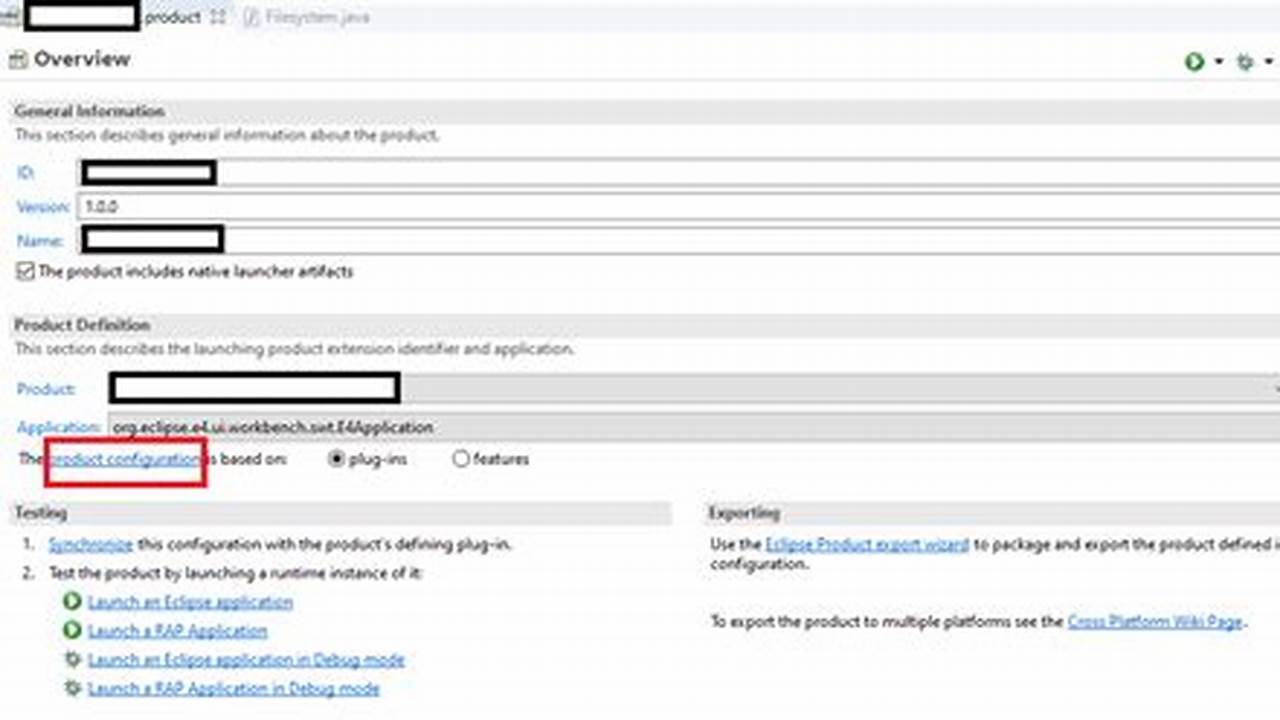
Task: Select the features radio button
Action: (x=460, y=459)
